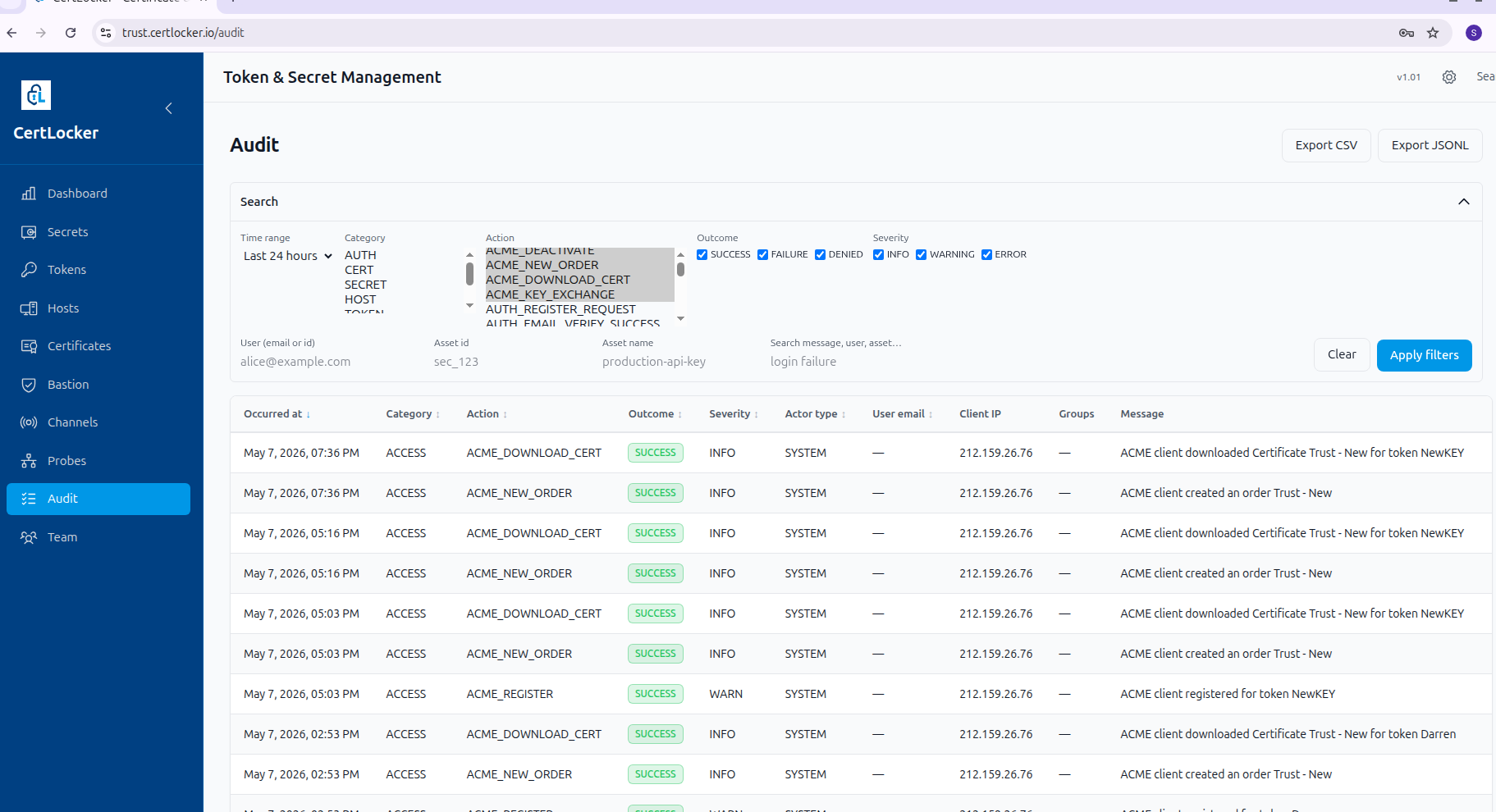Uncheck the DENIED outcome checkbox
Image resolution: width=1496 pixels, height=812 pixels.
821,254
